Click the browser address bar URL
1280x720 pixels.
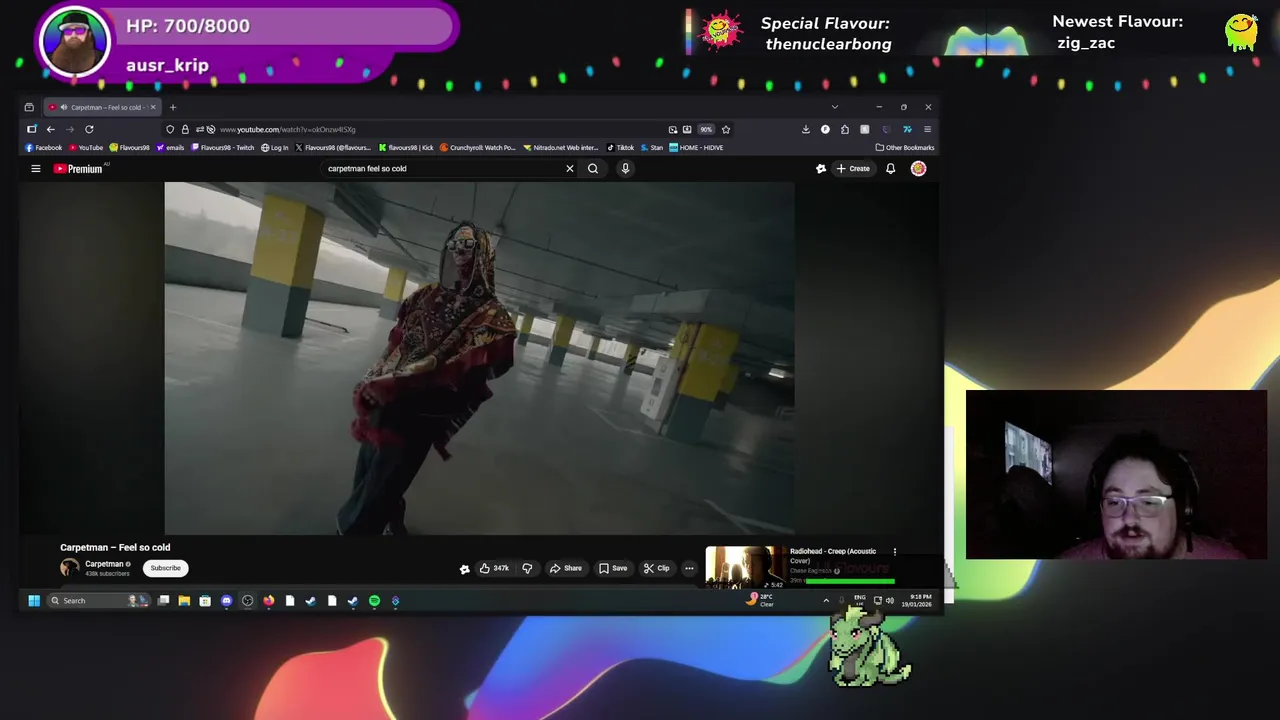coord(288,129)
